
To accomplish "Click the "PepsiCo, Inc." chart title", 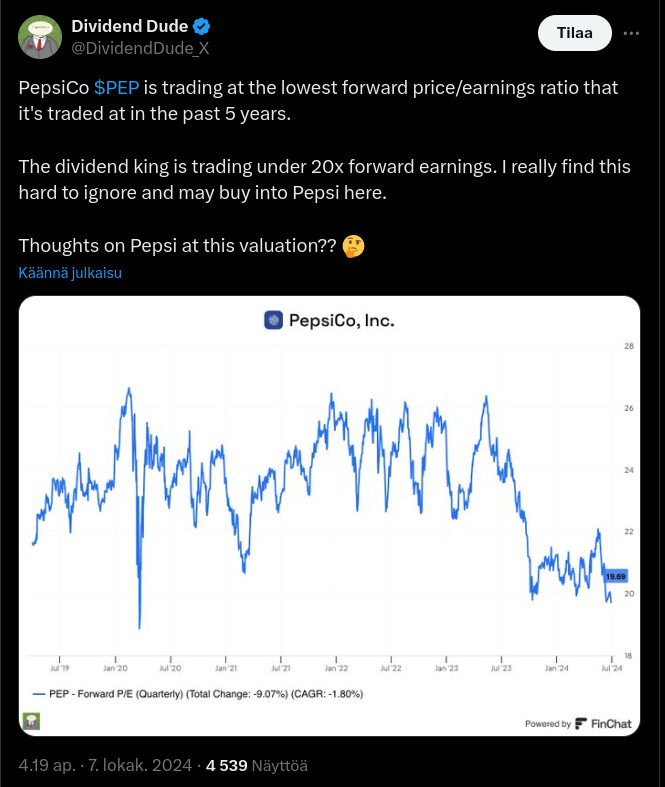I will pyautogui.click(x=341, y=321).
